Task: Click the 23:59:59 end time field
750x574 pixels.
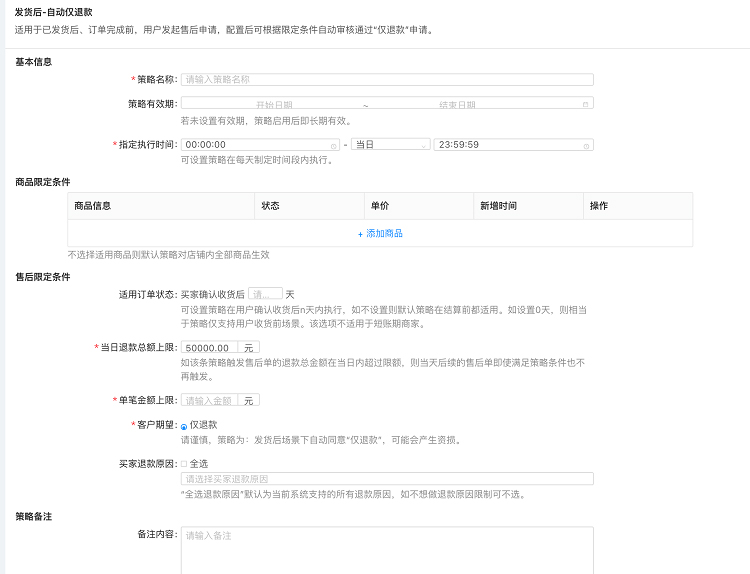Action: click(514, 144)
